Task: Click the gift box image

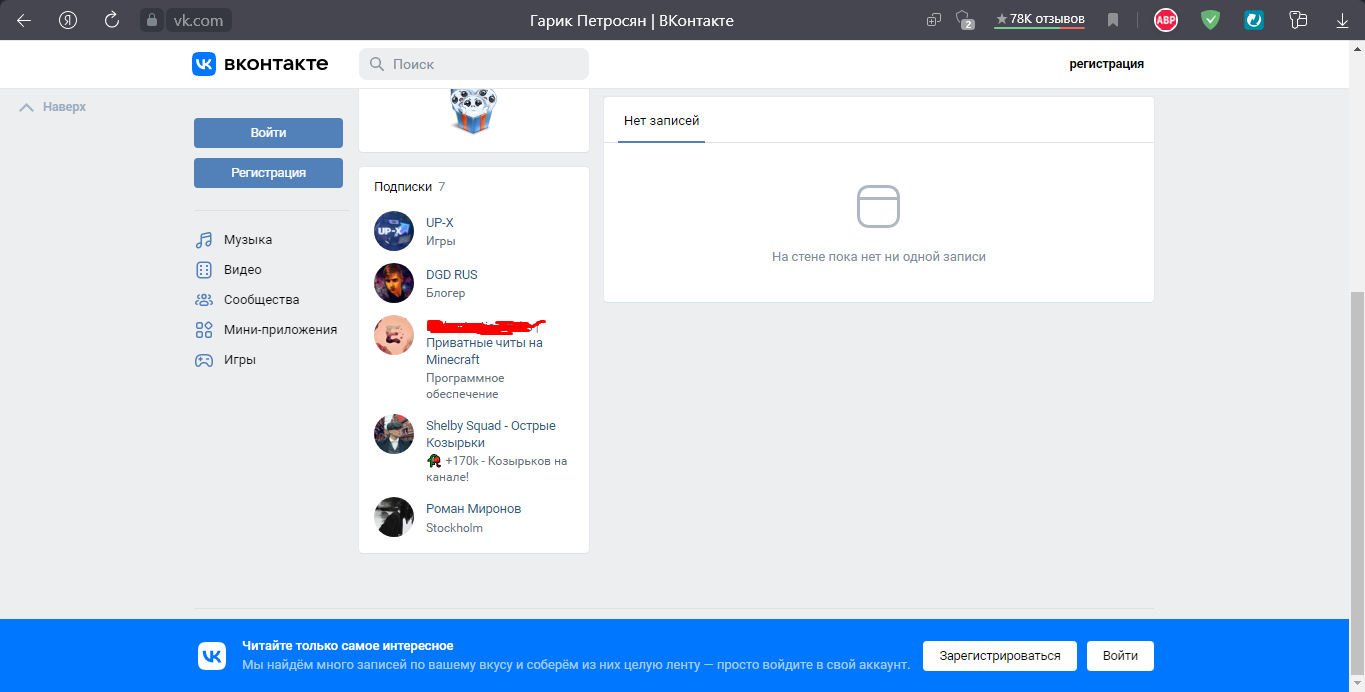Action: tap(474, 111)
